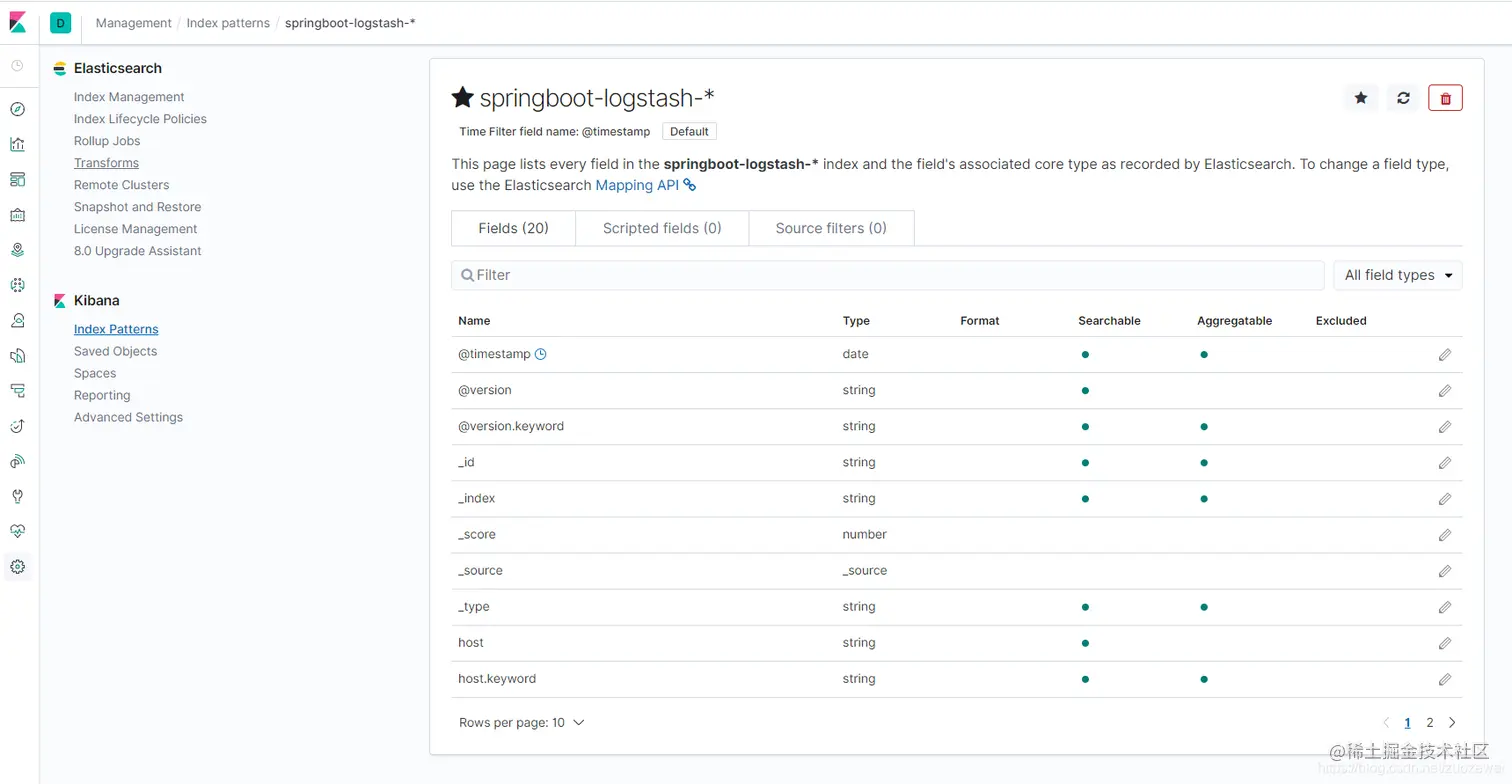Viewport: 1512px width, 784px height.
Task: Sort fields by Name column header
Action: click(474, 321)
